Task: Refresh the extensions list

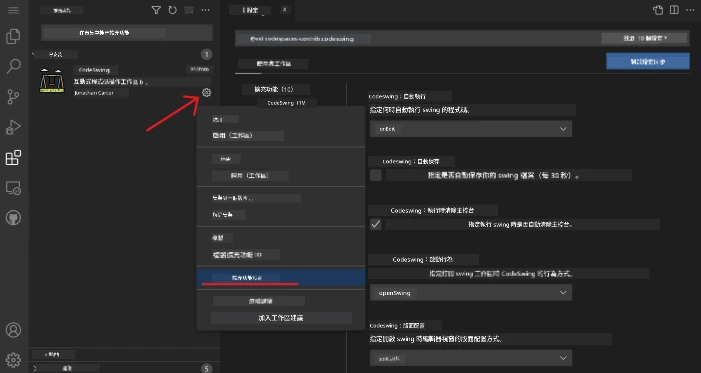Action: tap(173, 10)
